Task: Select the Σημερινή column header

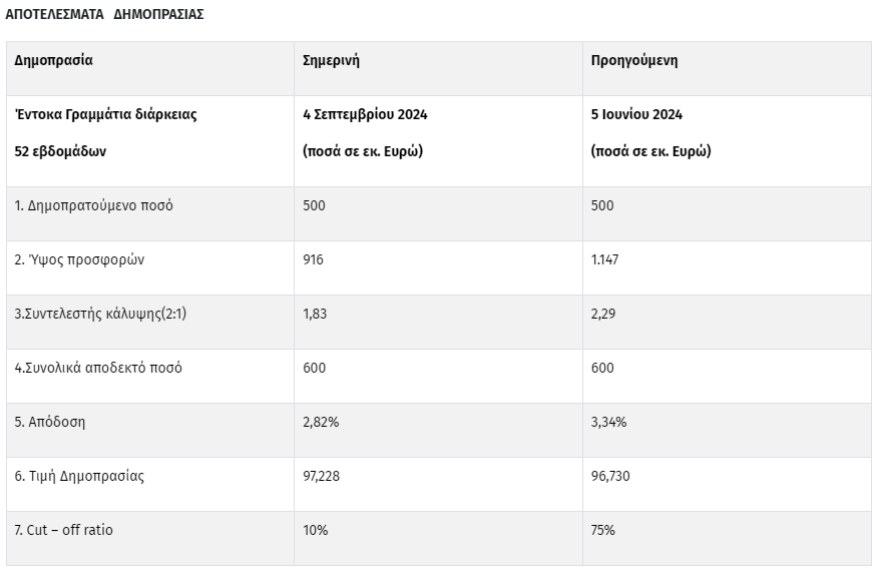Action: click(x=331, y=60)
